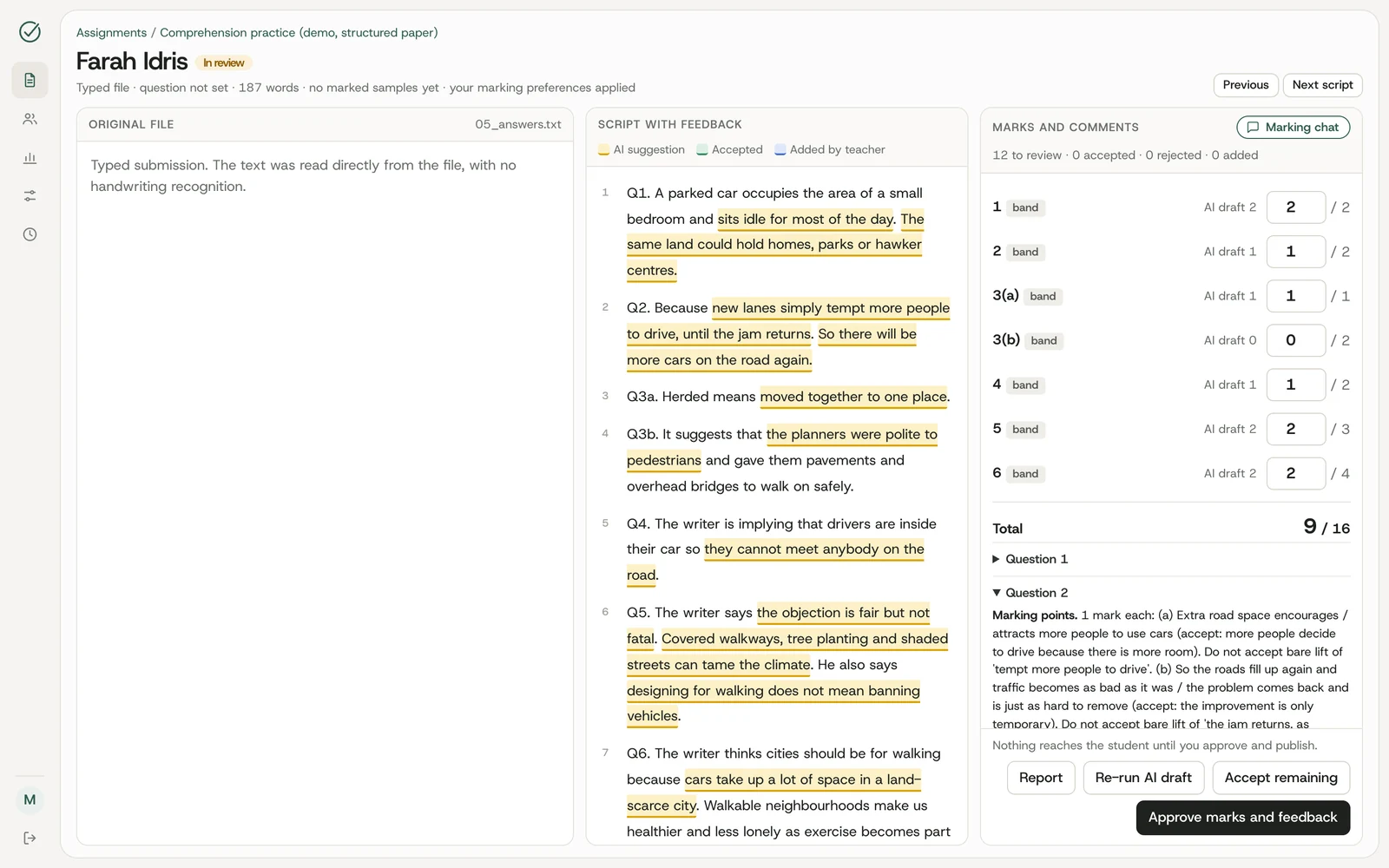The image size is (1389, 868).
Task: Open the Assignments breadcrumb link
Action: coord(111,32)
